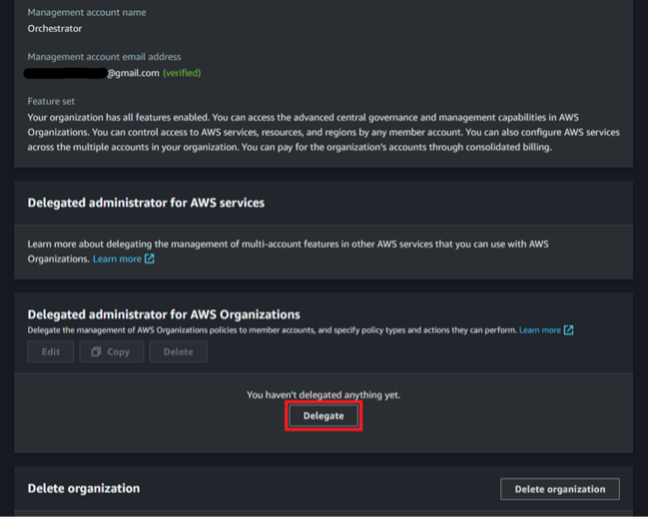Click the copy icon inside Copy button
This screenshot has height=518, width=650.
96,352
